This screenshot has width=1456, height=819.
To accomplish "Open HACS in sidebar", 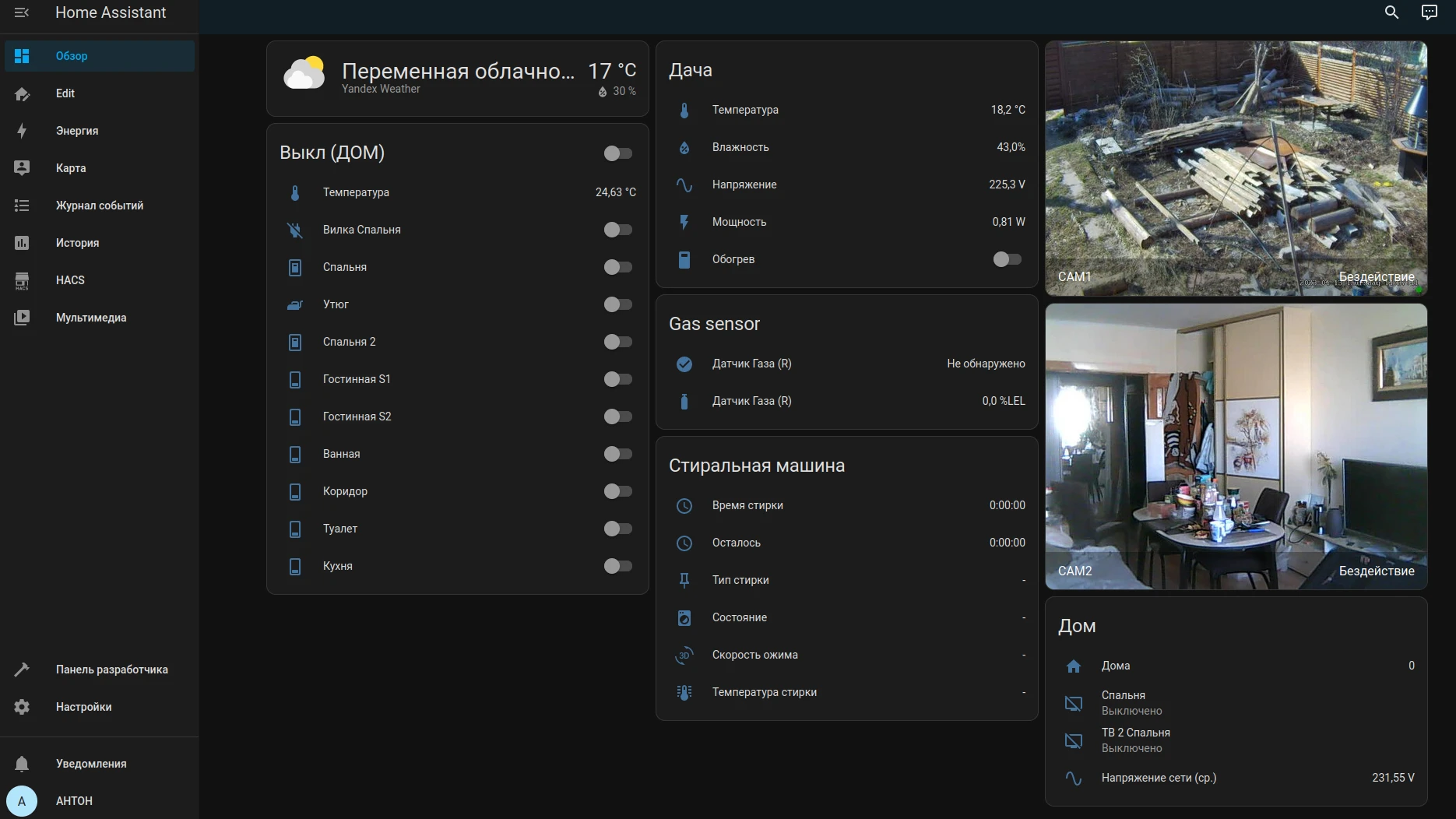I will point(100,280).
